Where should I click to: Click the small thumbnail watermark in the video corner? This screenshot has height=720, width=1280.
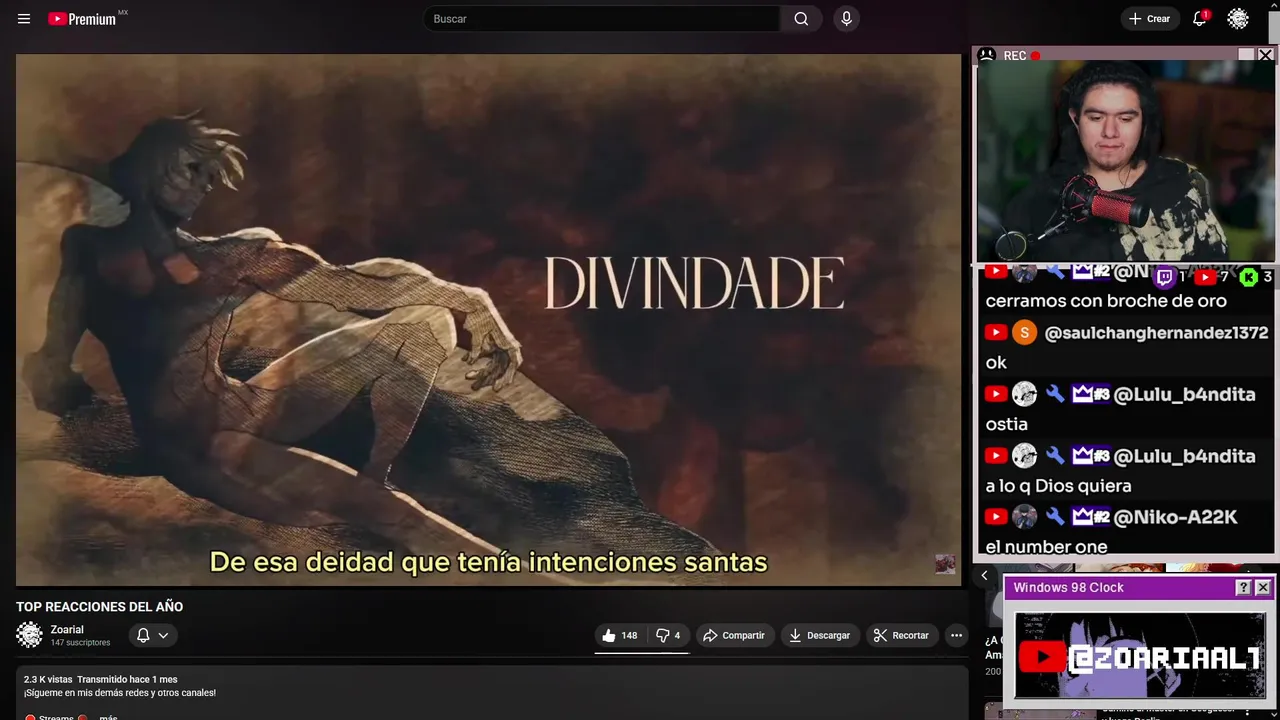[x=945, y=565]
